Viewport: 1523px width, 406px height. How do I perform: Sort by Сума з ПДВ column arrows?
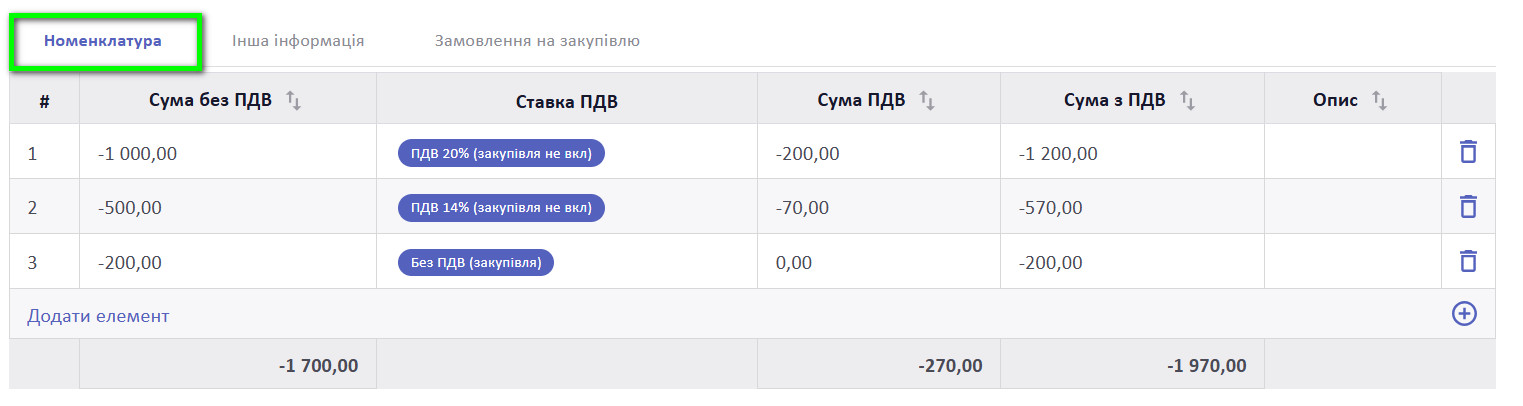pos(1187,100)
